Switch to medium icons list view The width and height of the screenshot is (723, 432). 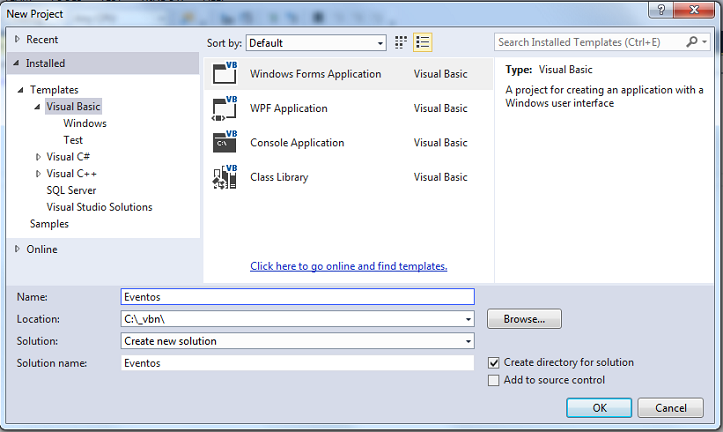point(423,42)
